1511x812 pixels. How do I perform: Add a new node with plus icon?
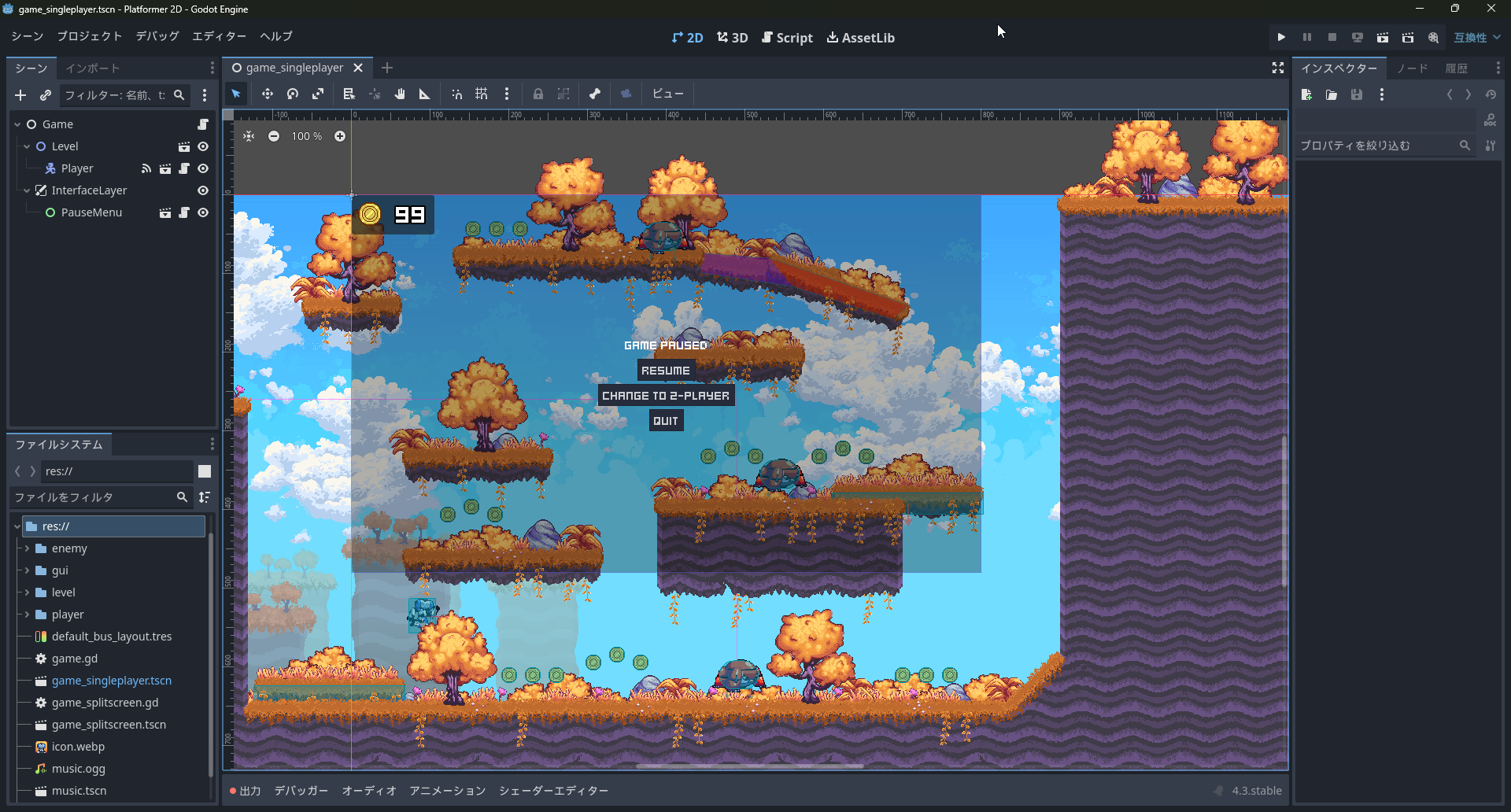[x=20, y=95]
